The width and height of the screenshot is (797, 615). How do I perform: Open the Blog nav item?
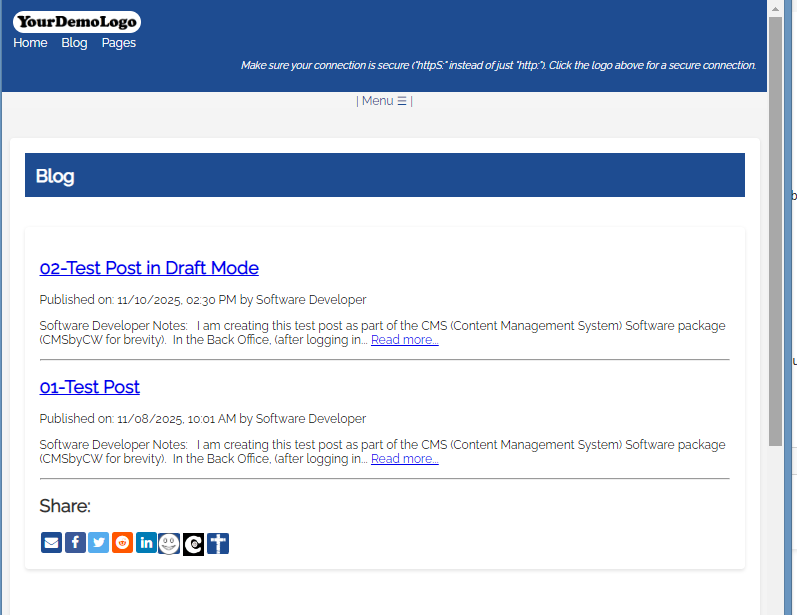tap(74, 43)
